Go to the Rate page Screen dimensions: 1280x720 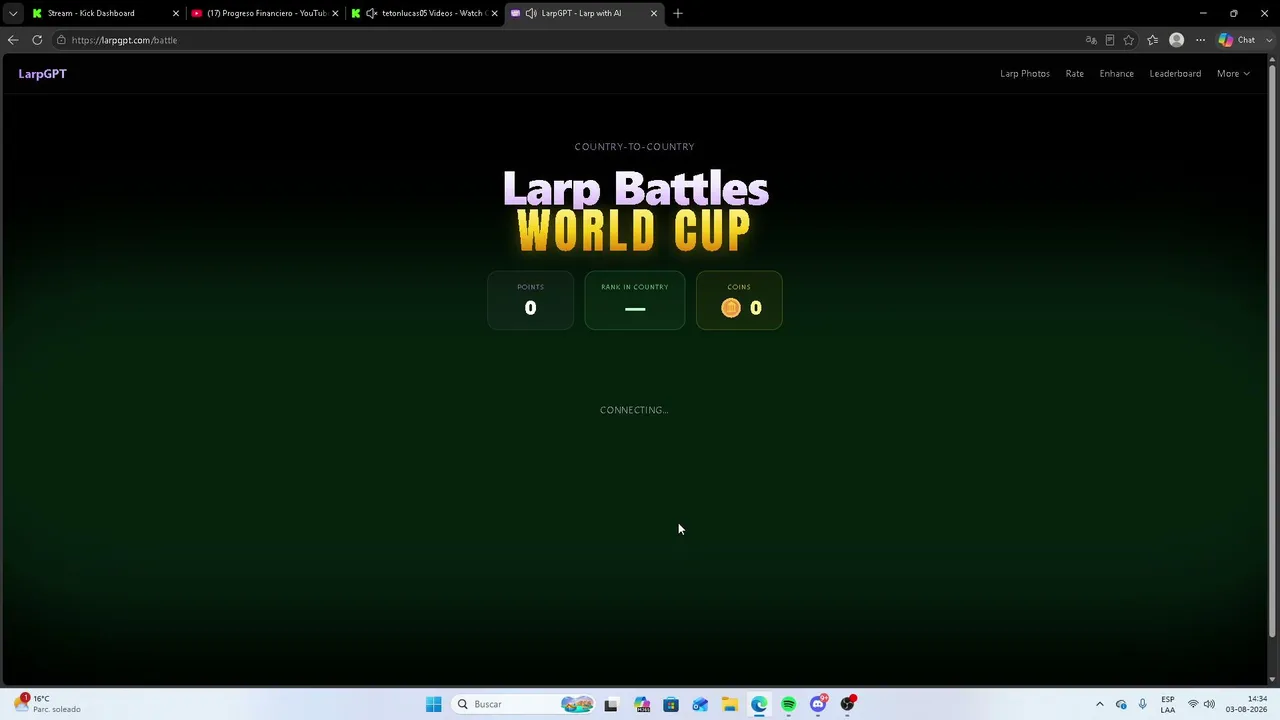tap(1074, 74)
